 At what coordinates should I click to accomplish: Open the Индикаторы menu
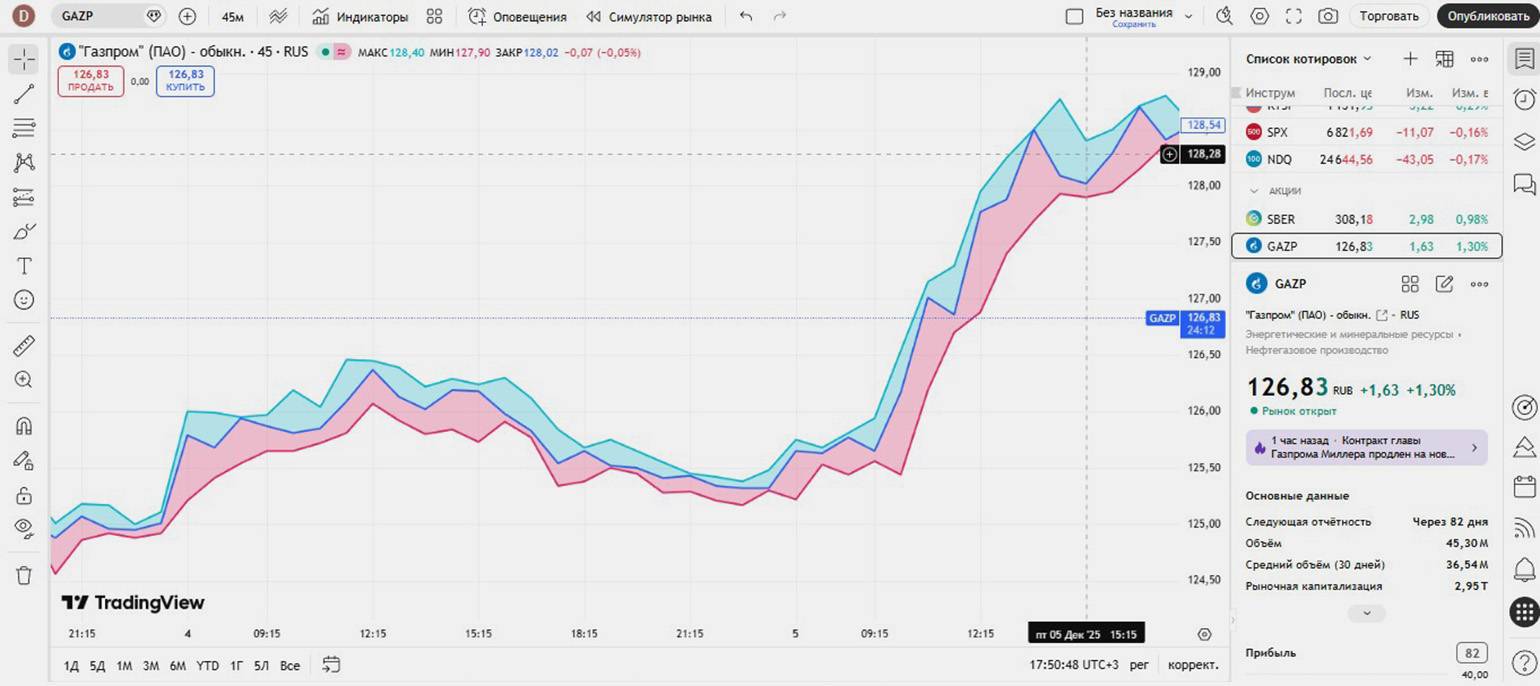[360, 16]
